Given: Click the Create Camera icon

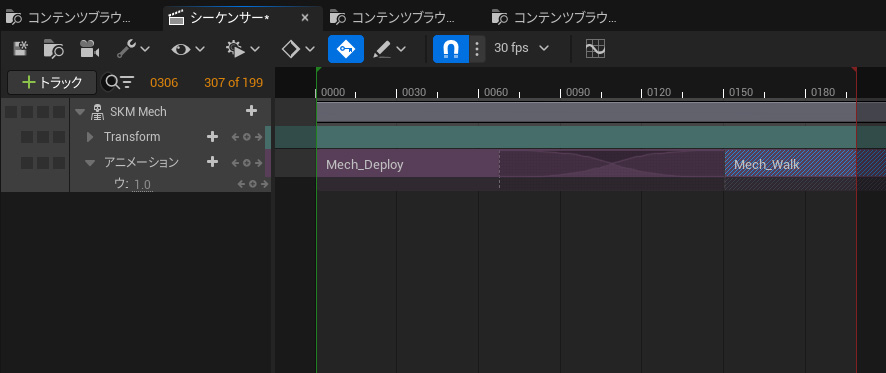Looking at the screenshot, I should point(89,49).
